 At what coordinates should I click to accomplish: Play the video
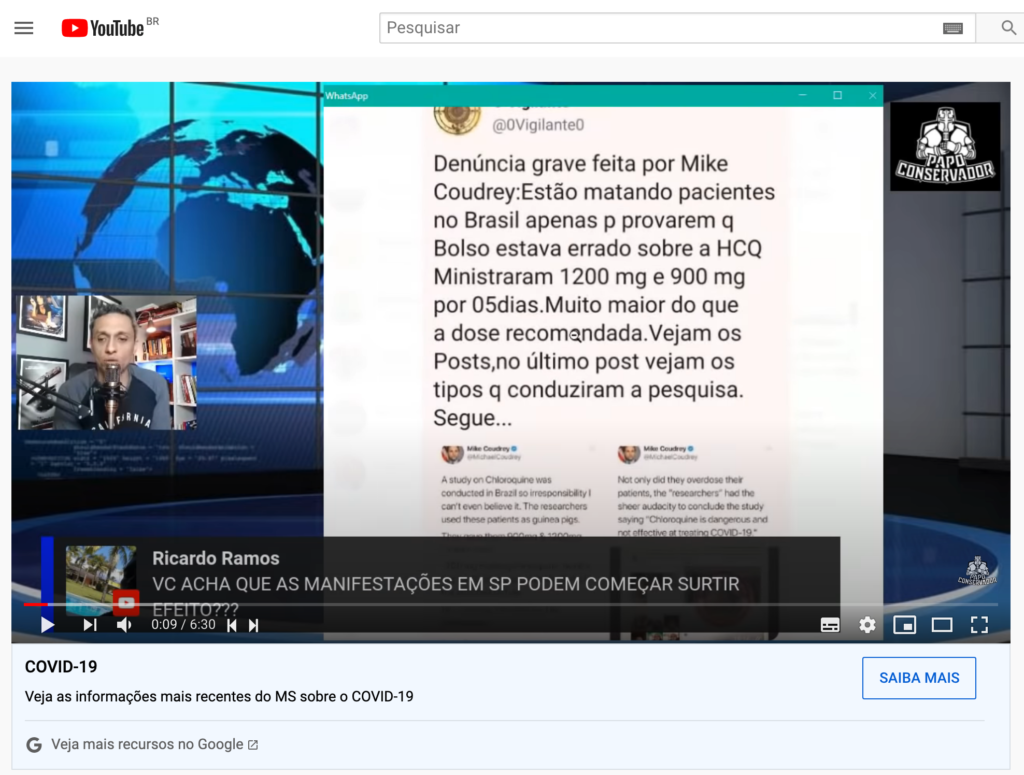tap(47, 625)
